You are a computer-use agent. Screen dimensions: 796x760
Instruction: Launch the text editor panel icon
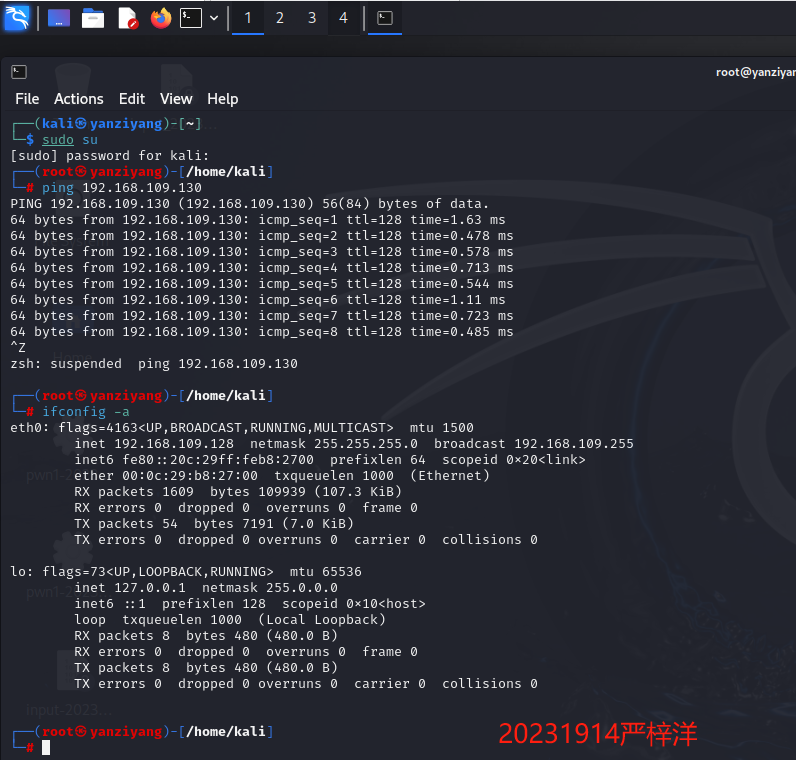(127, 18)
